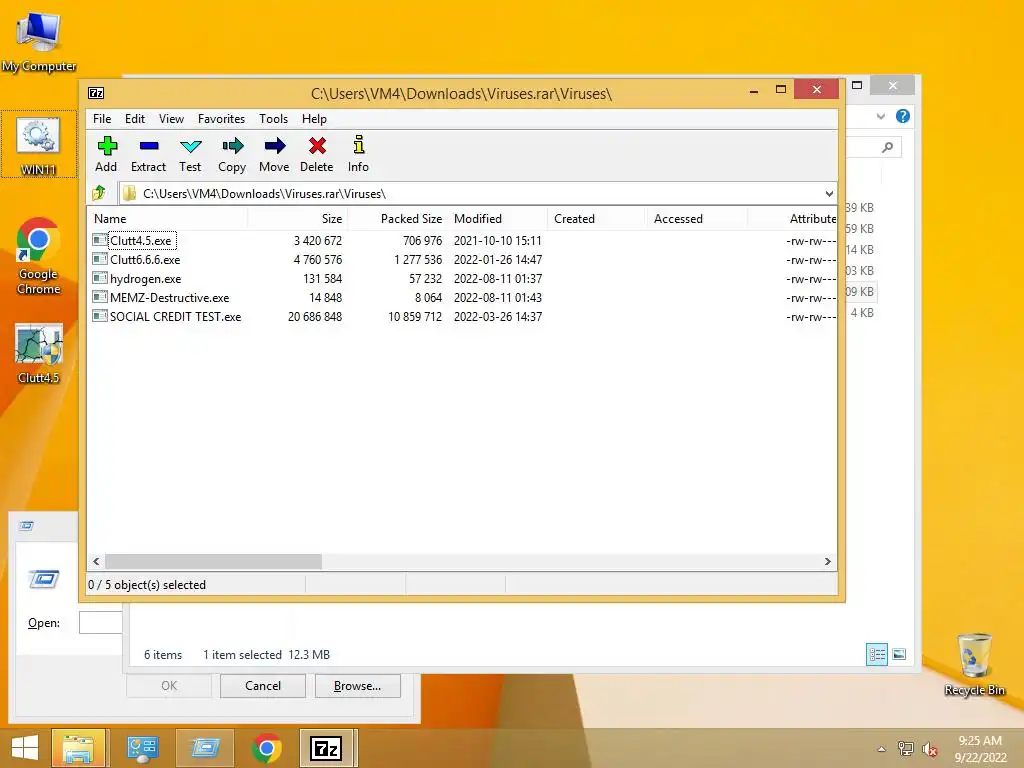
Task: Show hidden tray icons arrow
Action: point(882,749)
